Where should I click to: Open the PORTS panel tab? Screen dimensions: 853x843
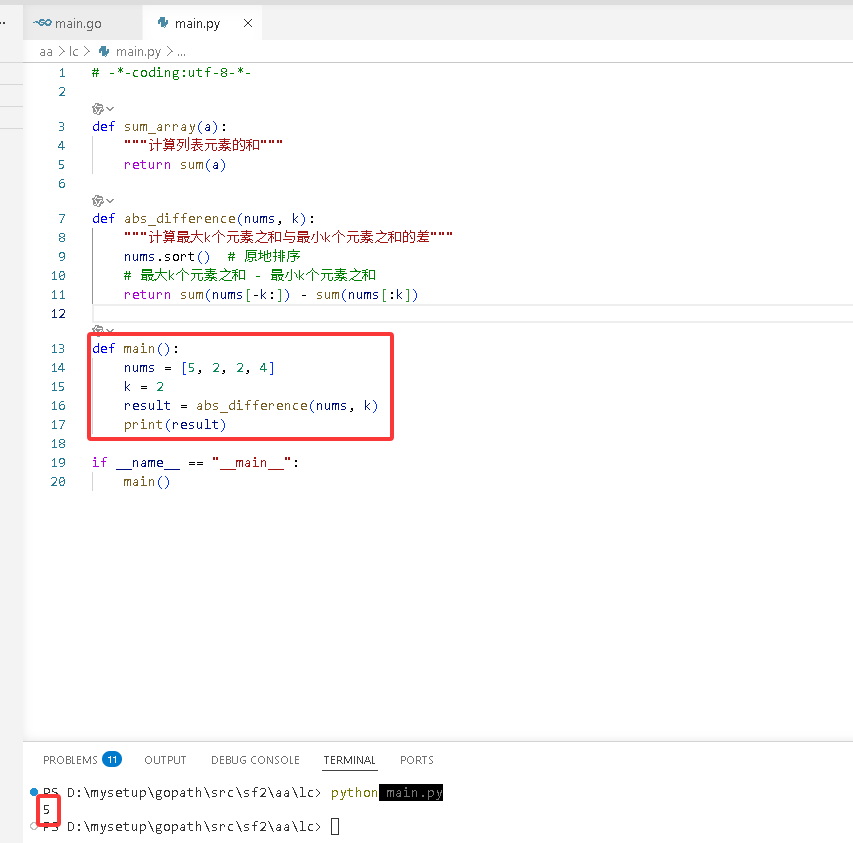[417, 760]
